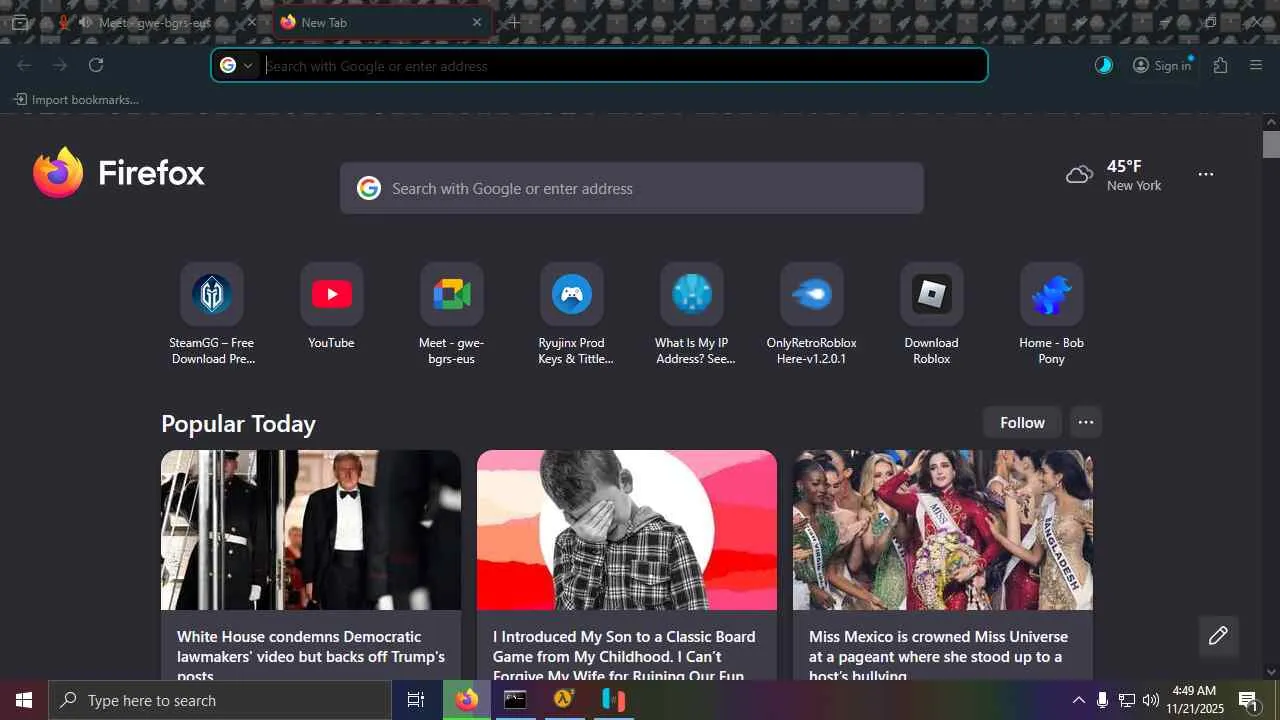Viewport: 1280px width, 720px height.
Task: Open the Extensions puzzle-piece menu
Action: click(x=1220, y=65)
